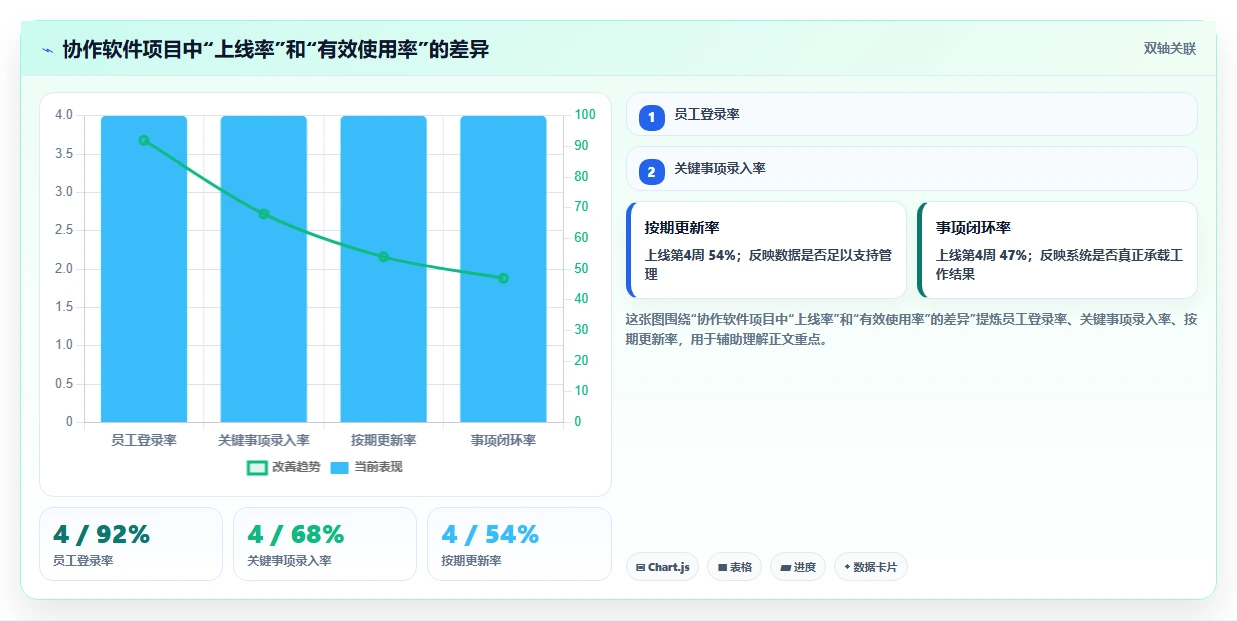Click the left axis value 4.0
The height and width of the screenshot is (621, 1237).
[x=64, y=115]
